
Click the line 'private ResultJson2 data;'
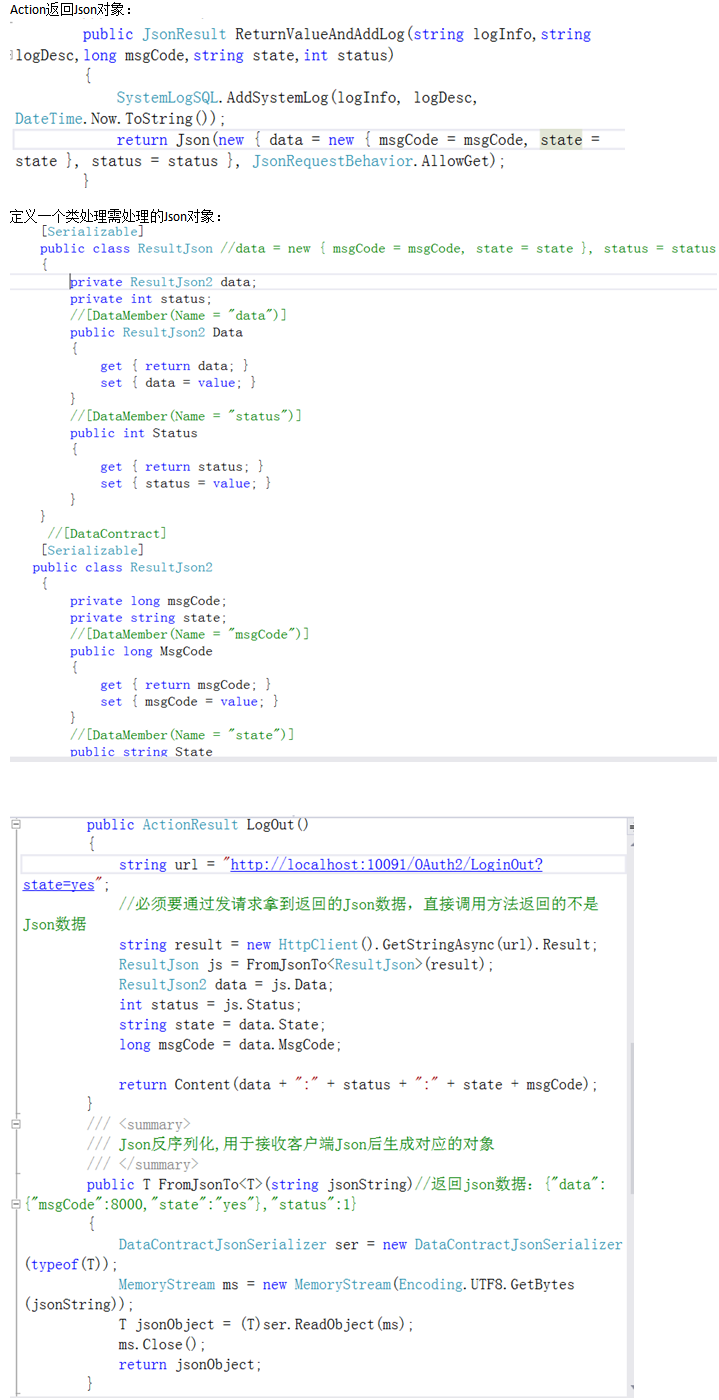[163, 282]
